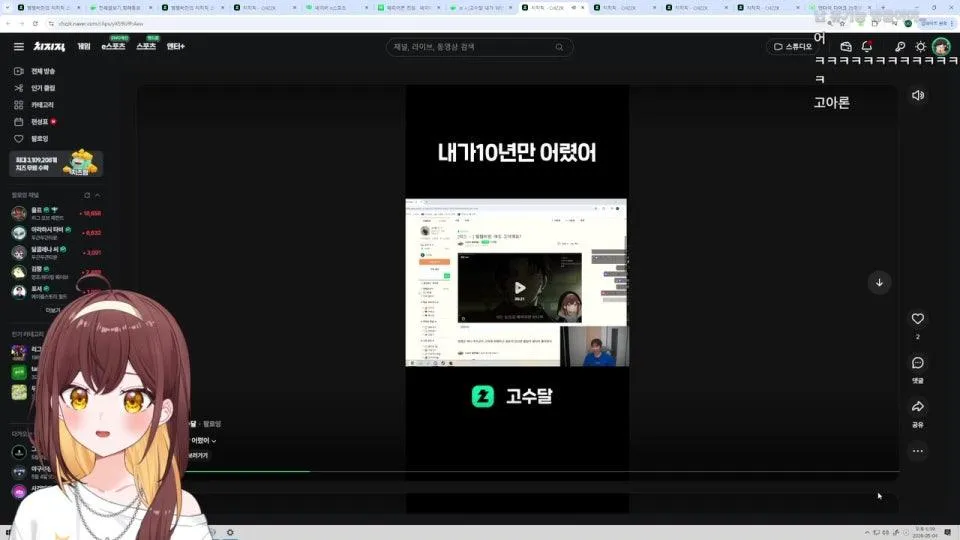Screen dimensions: 960x540
Task: Open the notification center in taskbar corner
Action: (948, 533)
